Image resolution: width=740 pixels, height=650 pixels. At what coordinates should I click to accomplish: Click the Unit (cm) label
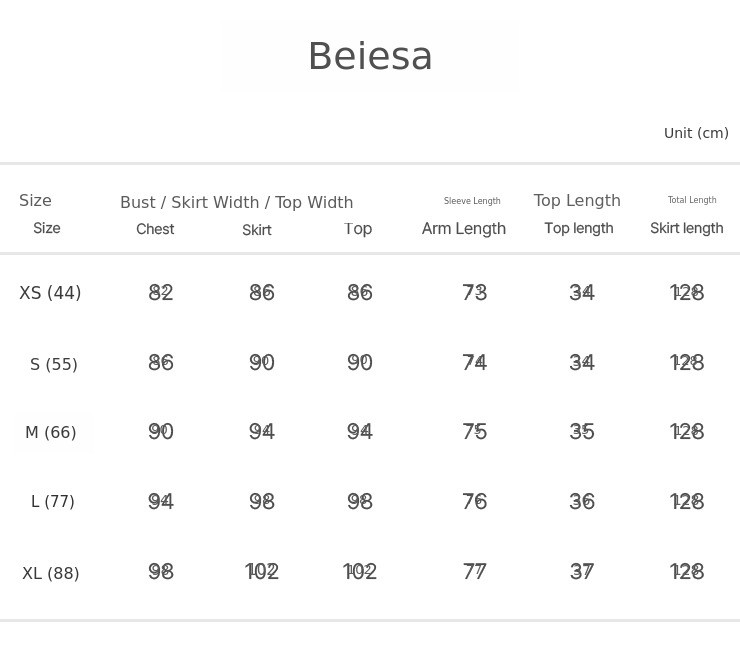pos(696,133)
